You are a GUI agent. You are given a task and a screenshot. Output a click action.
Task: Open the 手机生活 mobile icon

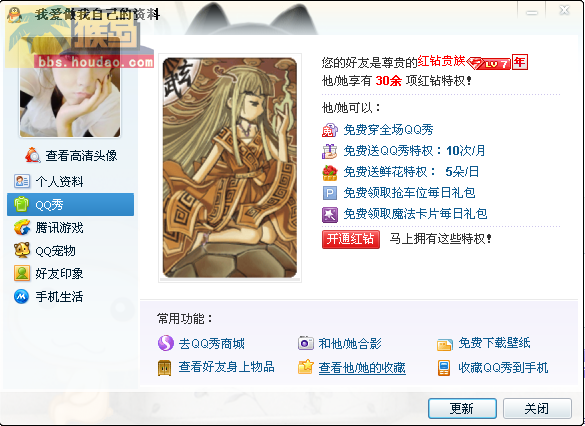[x=21, y=297]
